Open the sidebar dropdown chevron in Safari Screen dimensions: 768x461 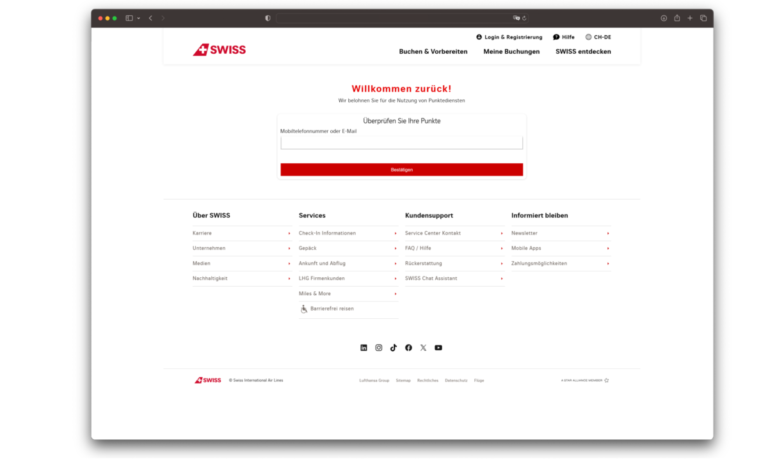click(x=139, y=18)
